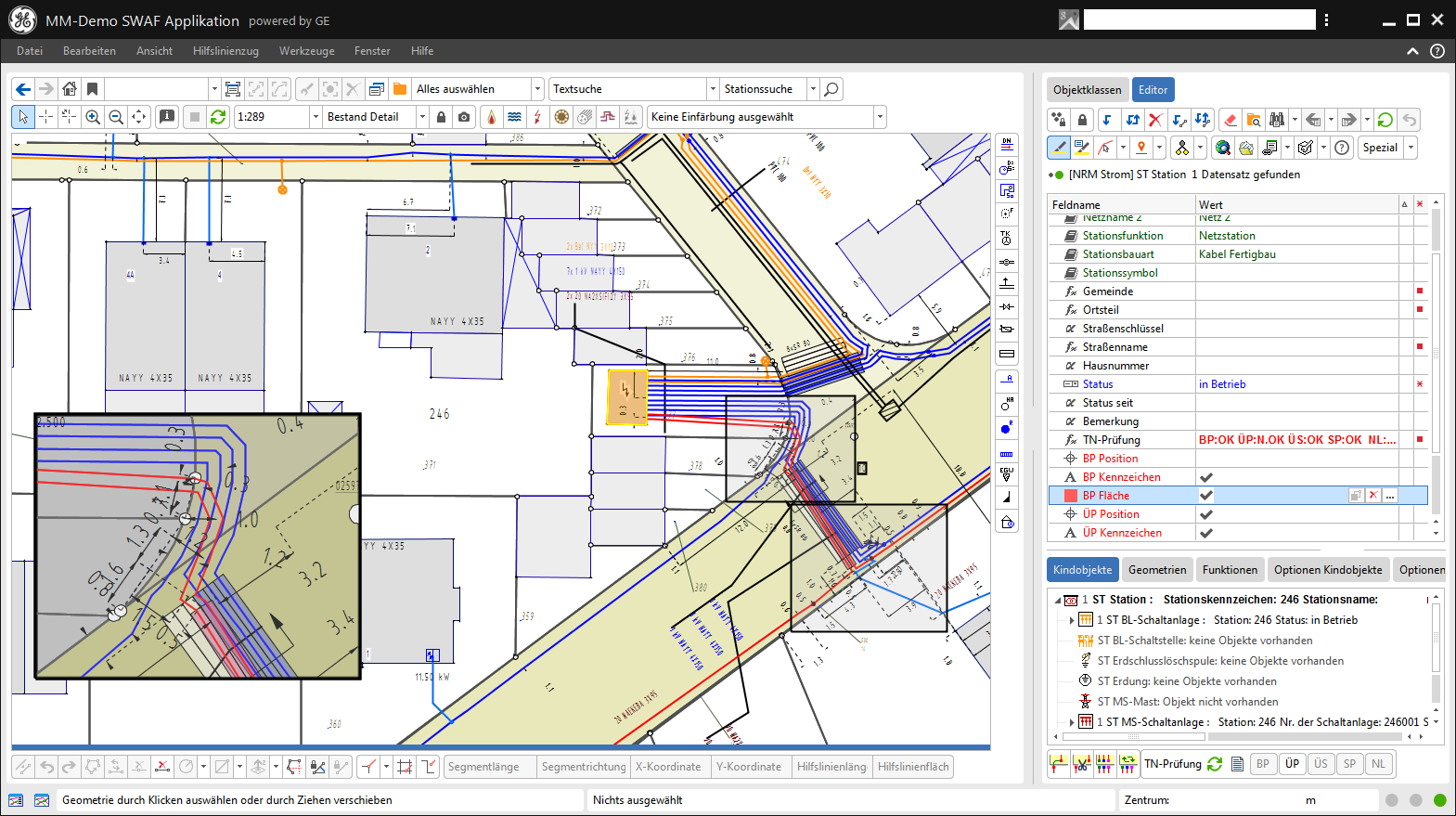Click the binoculars search icon

(1277, 120)
